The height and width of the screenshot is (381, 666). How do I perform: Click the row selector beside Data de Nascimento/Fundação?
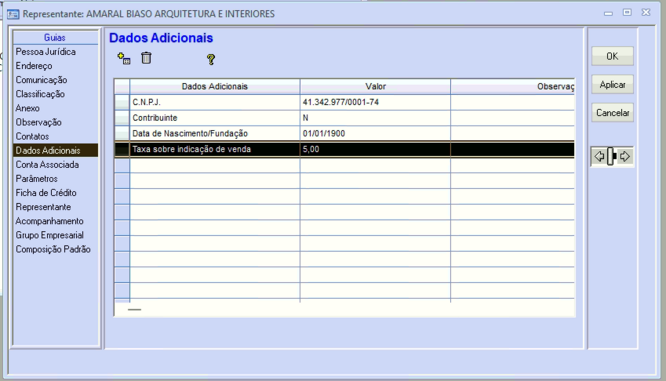coord(122,133)
